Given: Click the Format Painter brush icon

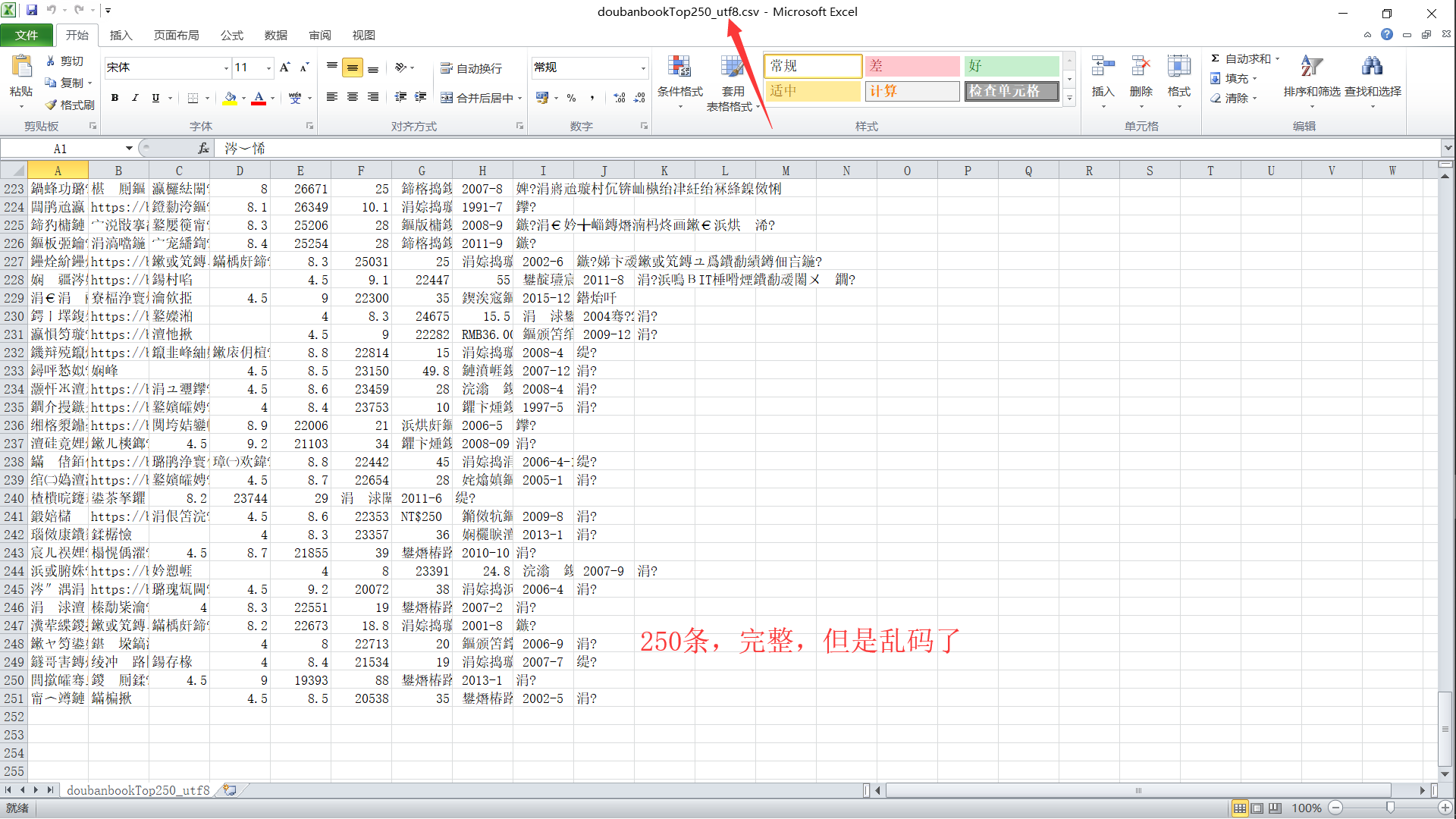Looking at the screenshot, I should click(52, 105).
